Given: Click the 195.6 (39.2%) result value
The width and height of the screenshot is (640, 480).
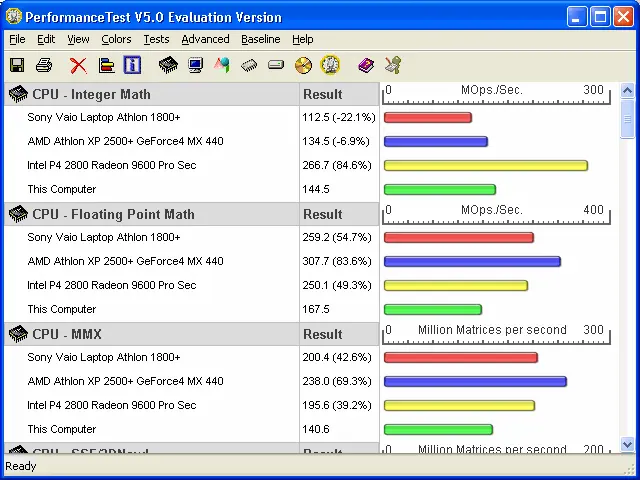Looking at the screenshot, I should tap(337, 405).
